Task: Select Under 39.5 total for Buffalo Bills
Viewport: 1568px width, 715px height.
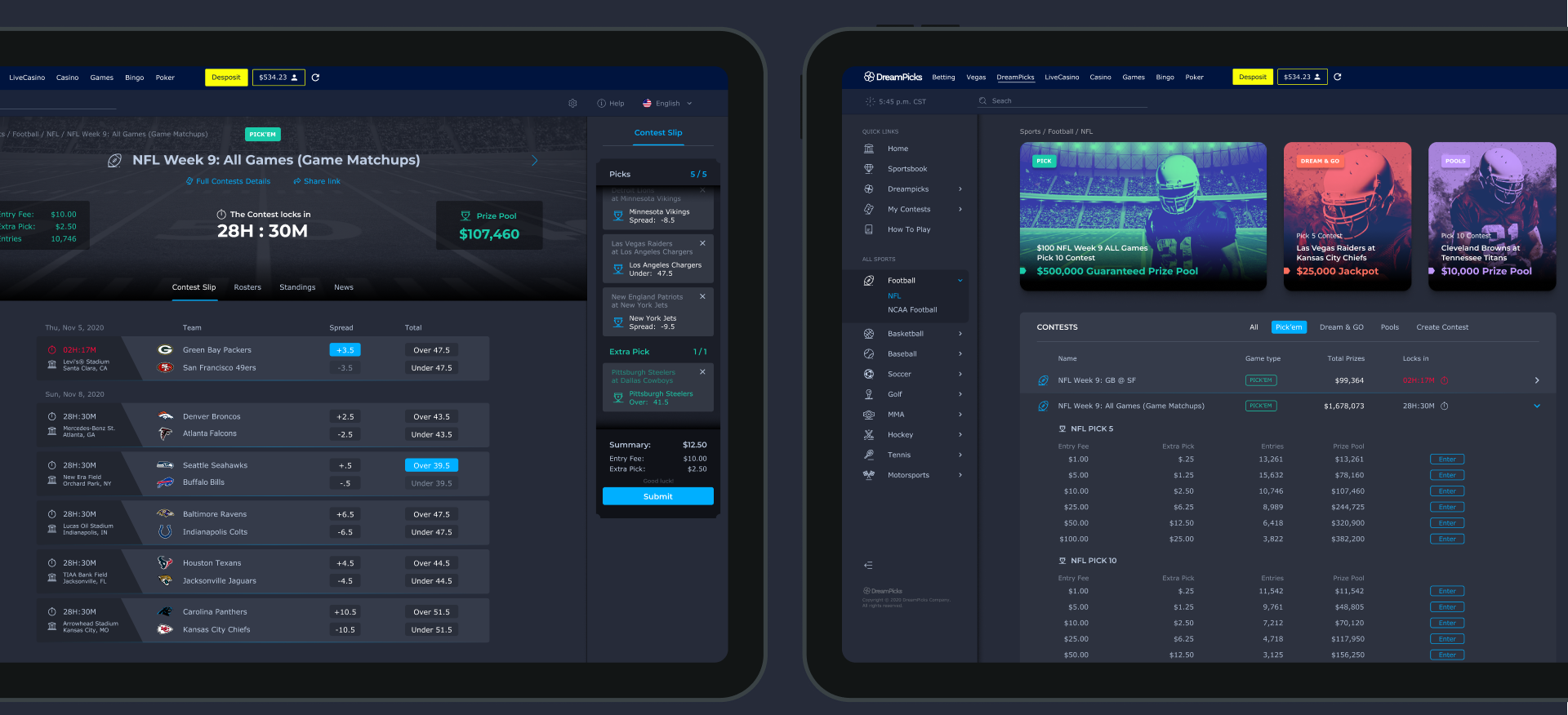Action: 431,483
